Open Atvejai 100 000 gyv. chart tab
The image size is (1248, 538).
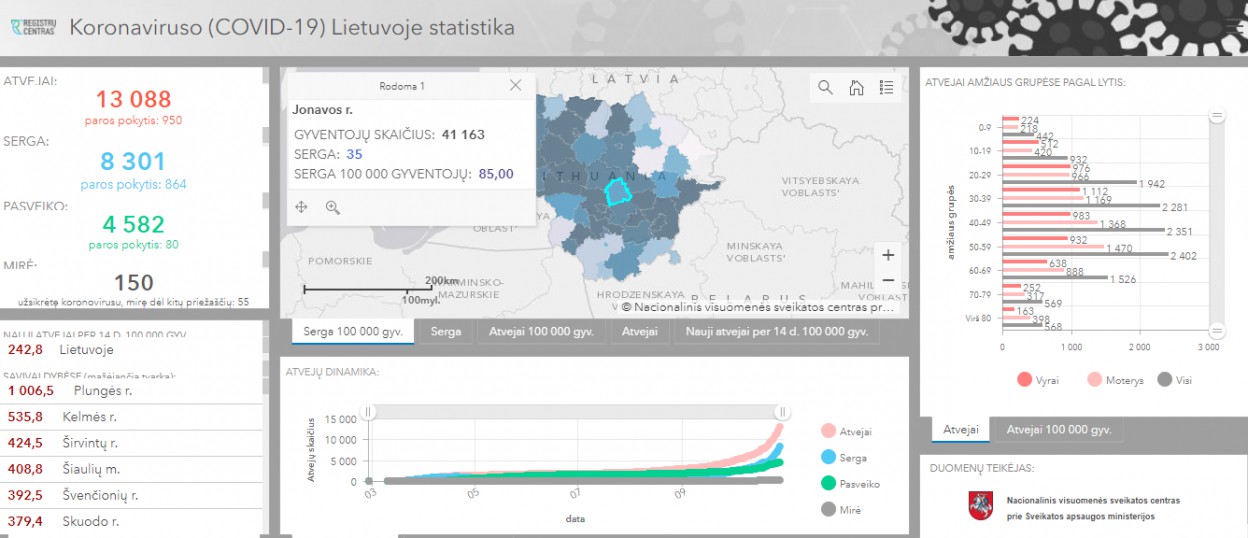[x=1058, y=430]
